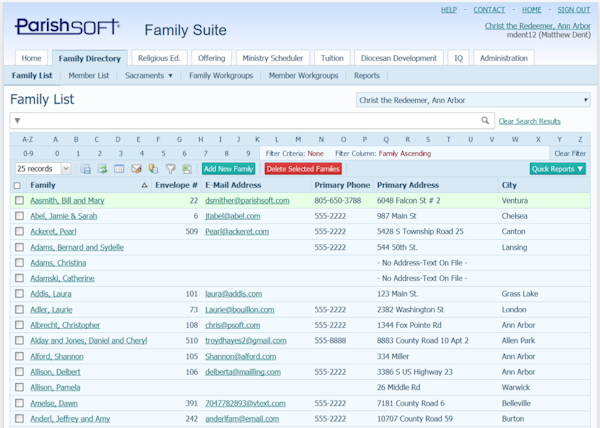Open the Administration tab
The width and height of the screenshot is (600, 428).
(x=504, y=58)
